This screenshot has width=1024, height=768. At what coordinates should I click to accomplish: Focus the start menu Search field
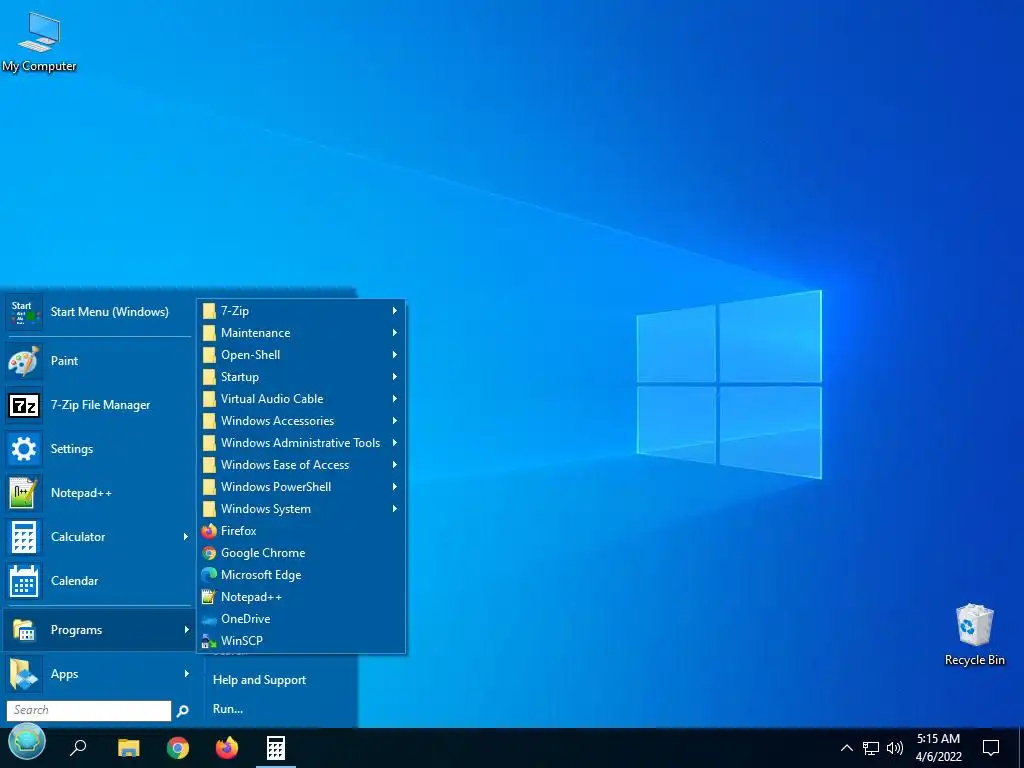tap(89, 711)
